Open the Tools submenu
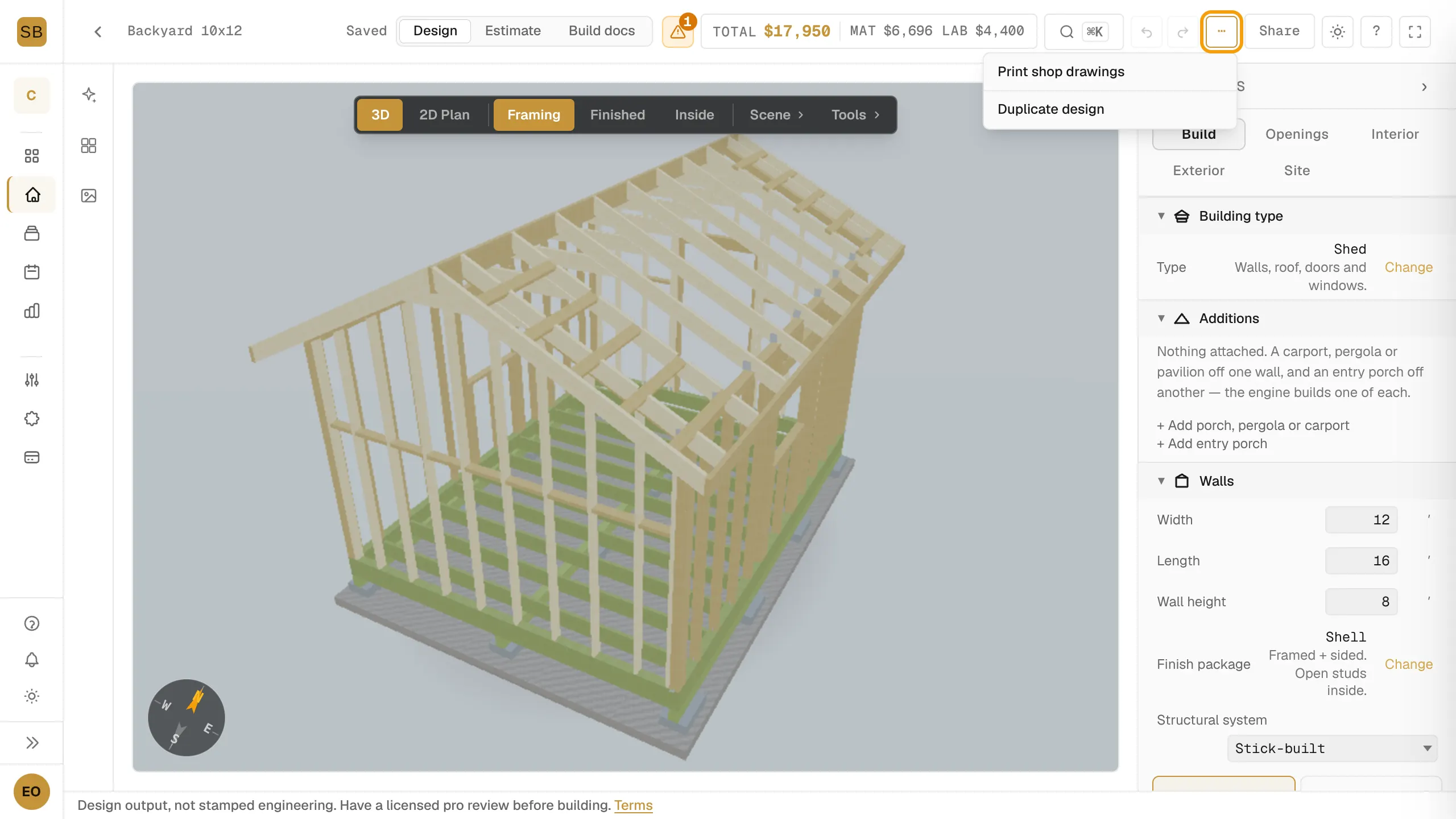The width and height of the screenshot is (1456, 819). (855, 115)
